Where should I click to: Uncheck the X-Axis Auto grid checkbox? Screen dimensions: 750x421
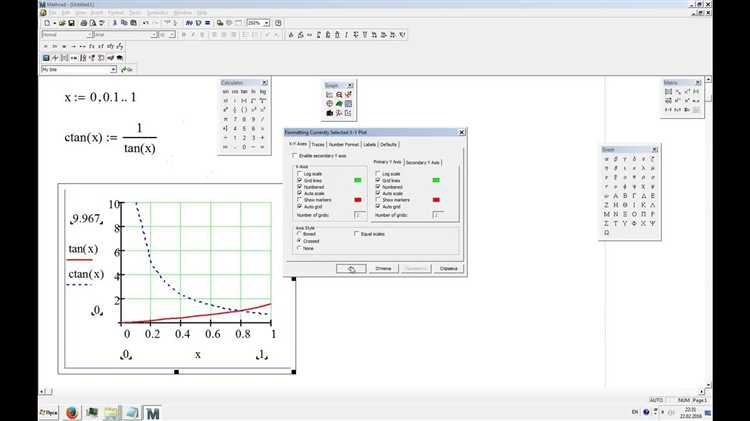[x=299, y=206]
